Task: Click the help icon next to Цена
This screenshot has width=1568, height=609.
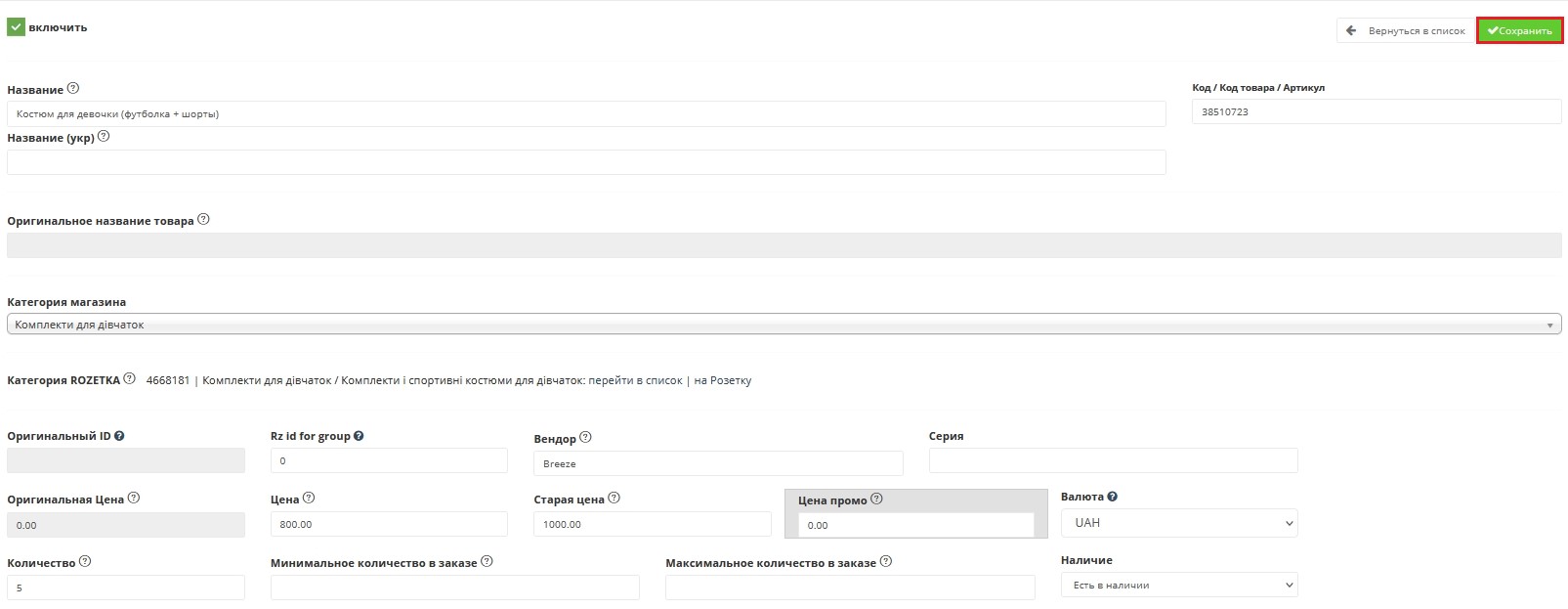Action: tap(309, 498)
